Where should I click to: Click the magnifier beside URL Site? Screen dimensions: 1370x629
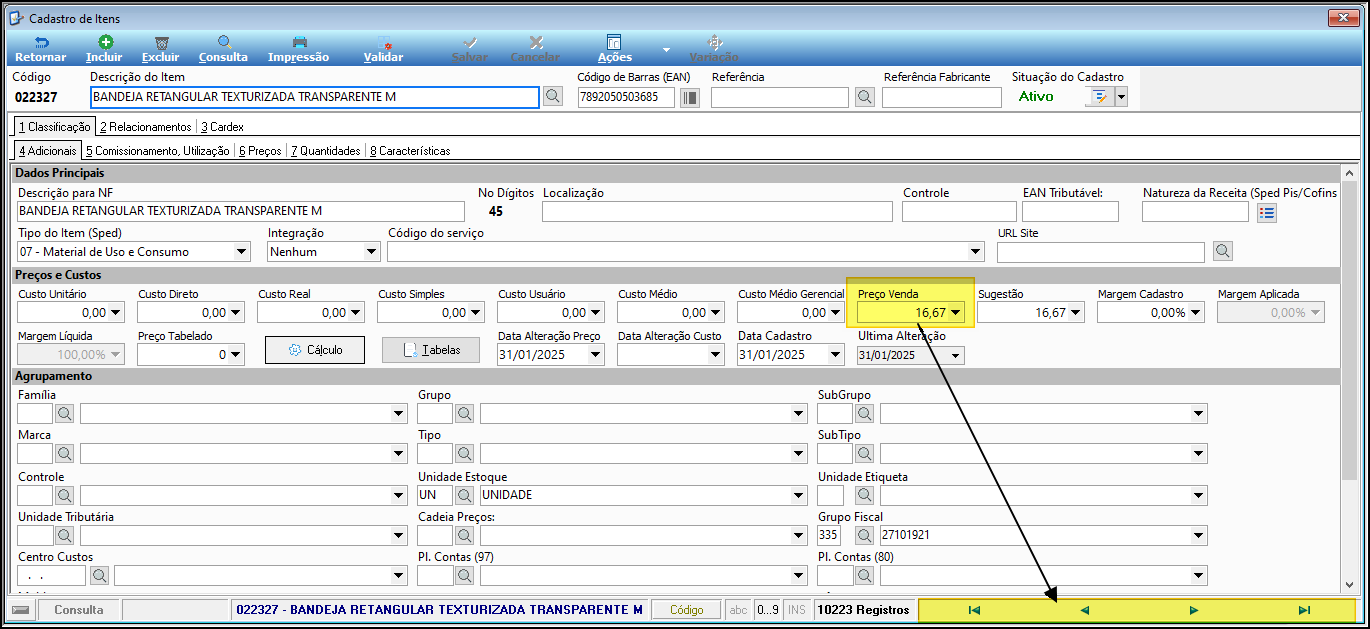(x=1222, y=251)
